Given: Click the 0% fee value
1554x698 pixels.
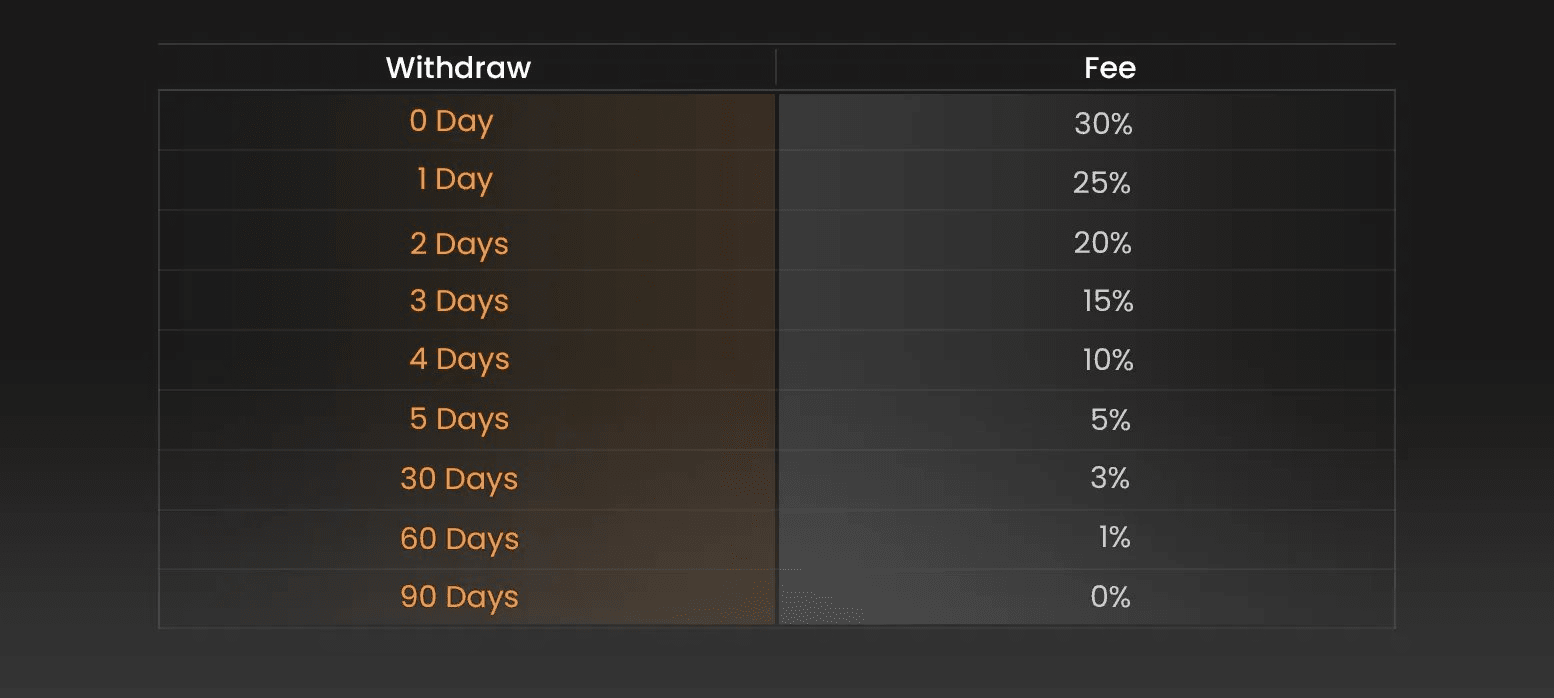Looking at the screenshot, I should (1110, 597).
